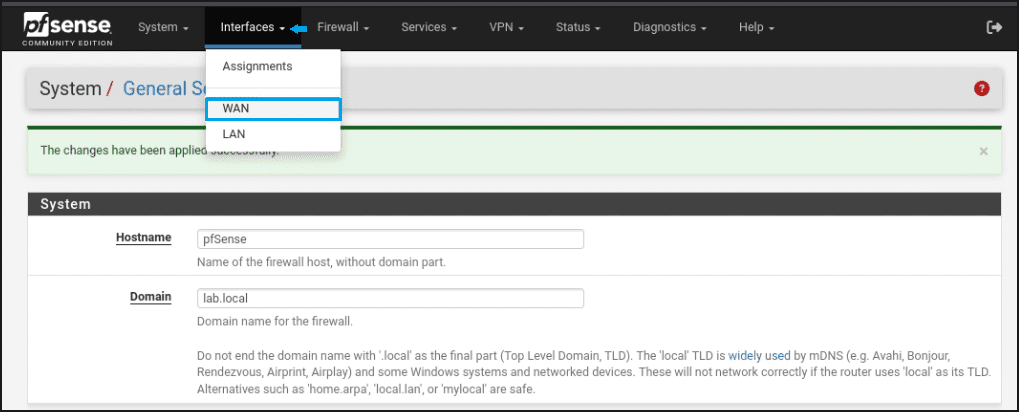Follow the 'widely used' link

759,355
